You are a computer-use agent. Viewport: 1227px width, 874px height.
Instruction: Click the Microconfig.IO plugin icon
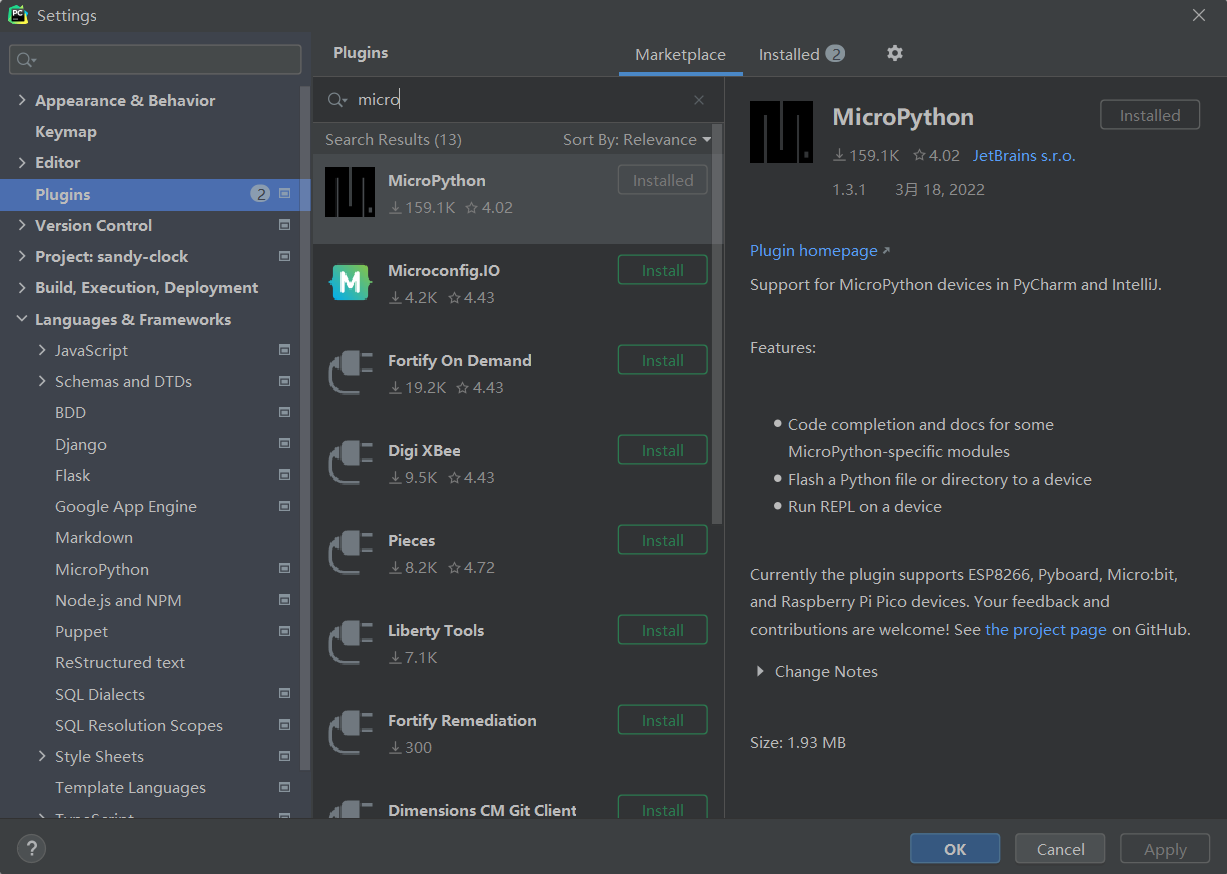(x=350, y=283)
